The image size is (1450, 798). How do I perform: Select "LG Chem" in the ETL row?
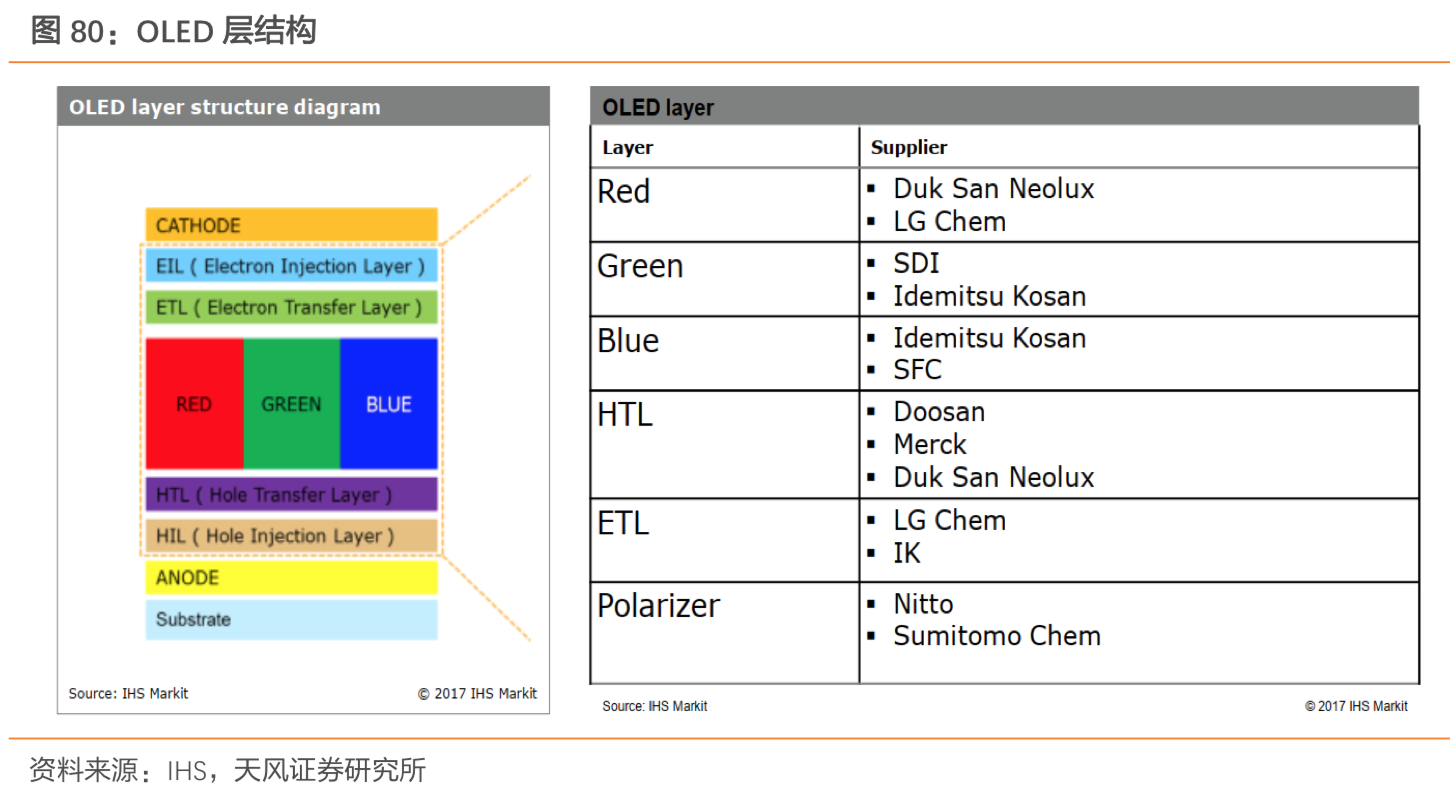point(950,520)
